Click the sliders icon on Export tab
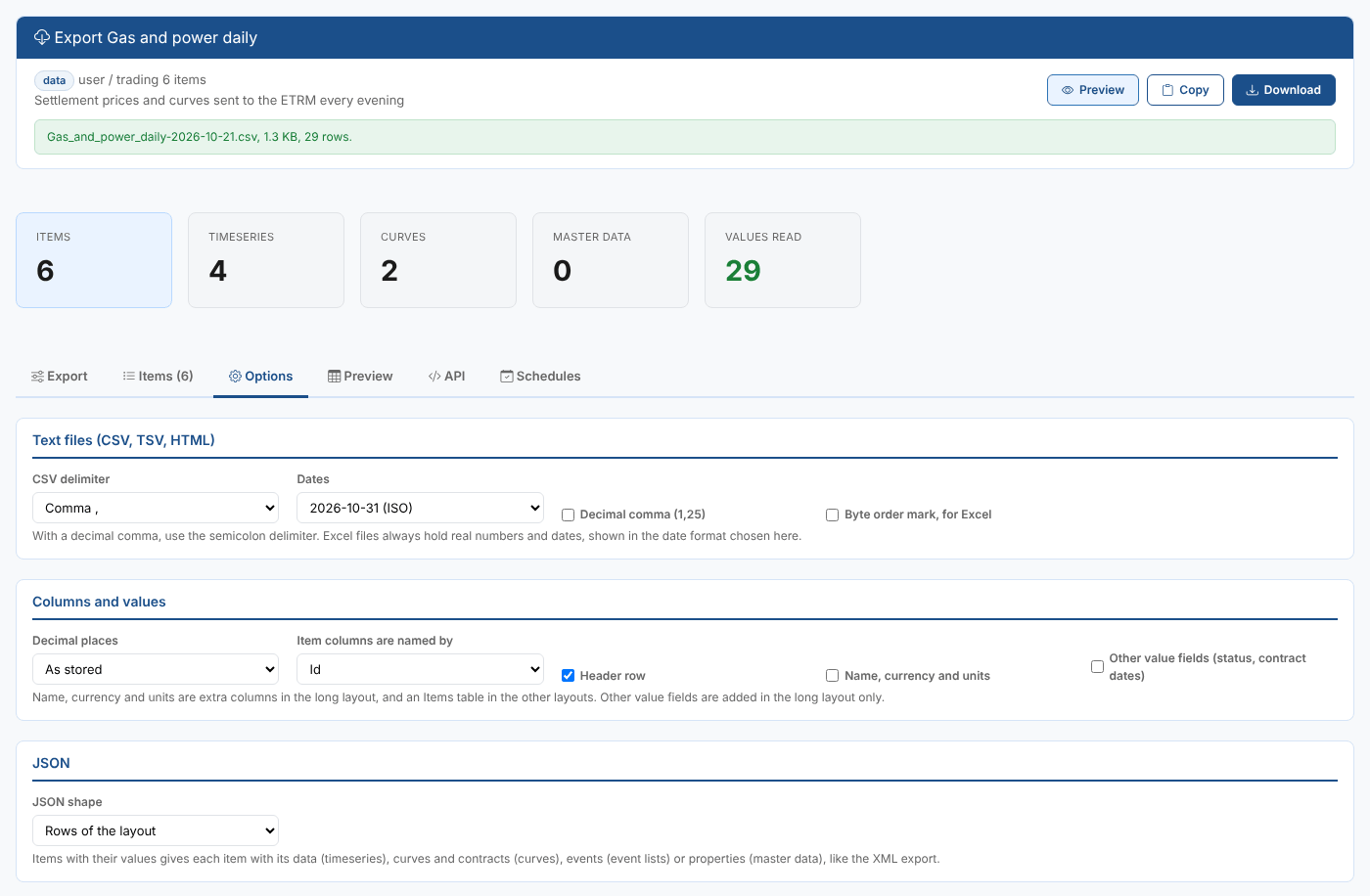 (x=37, y=377)
